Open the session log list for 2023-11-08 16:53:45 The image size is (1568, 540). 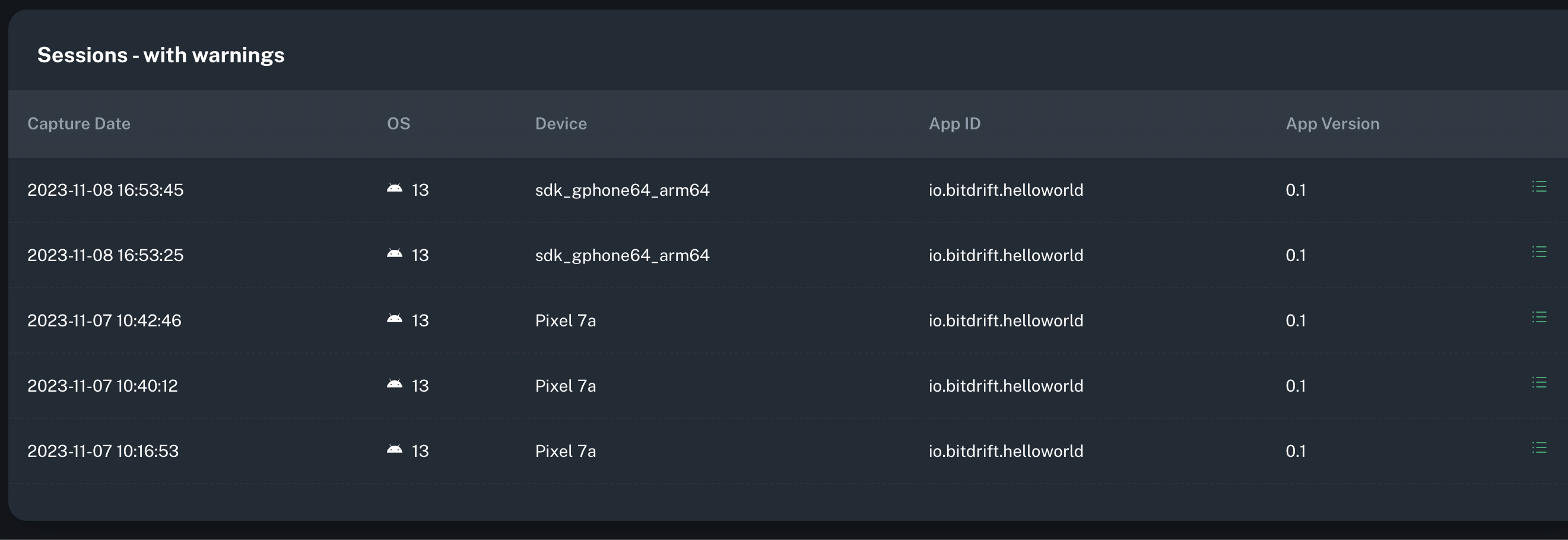pos(1540,186)
